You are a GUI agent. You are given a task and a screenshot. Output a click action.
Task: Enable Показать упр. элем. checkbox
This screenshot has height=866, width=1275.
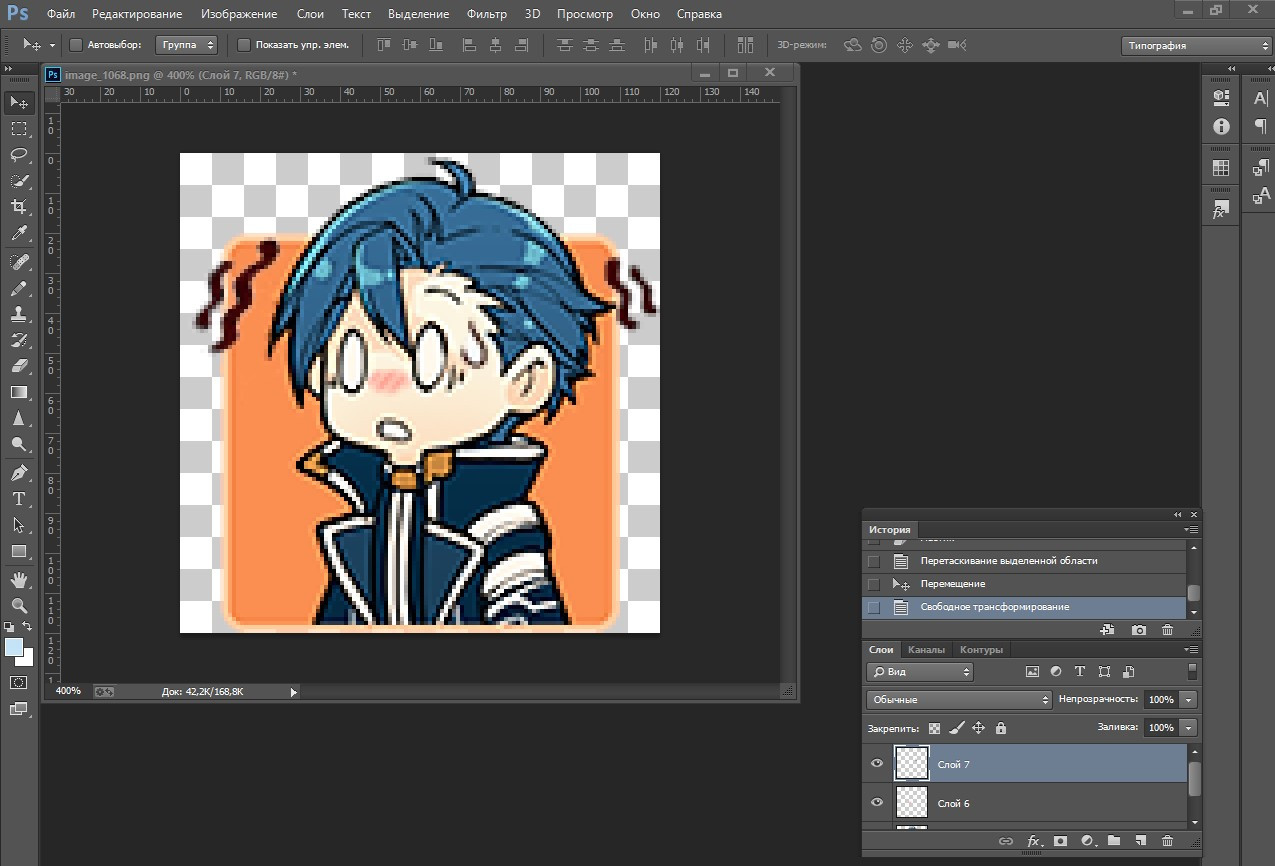click(x=244, y=45)
